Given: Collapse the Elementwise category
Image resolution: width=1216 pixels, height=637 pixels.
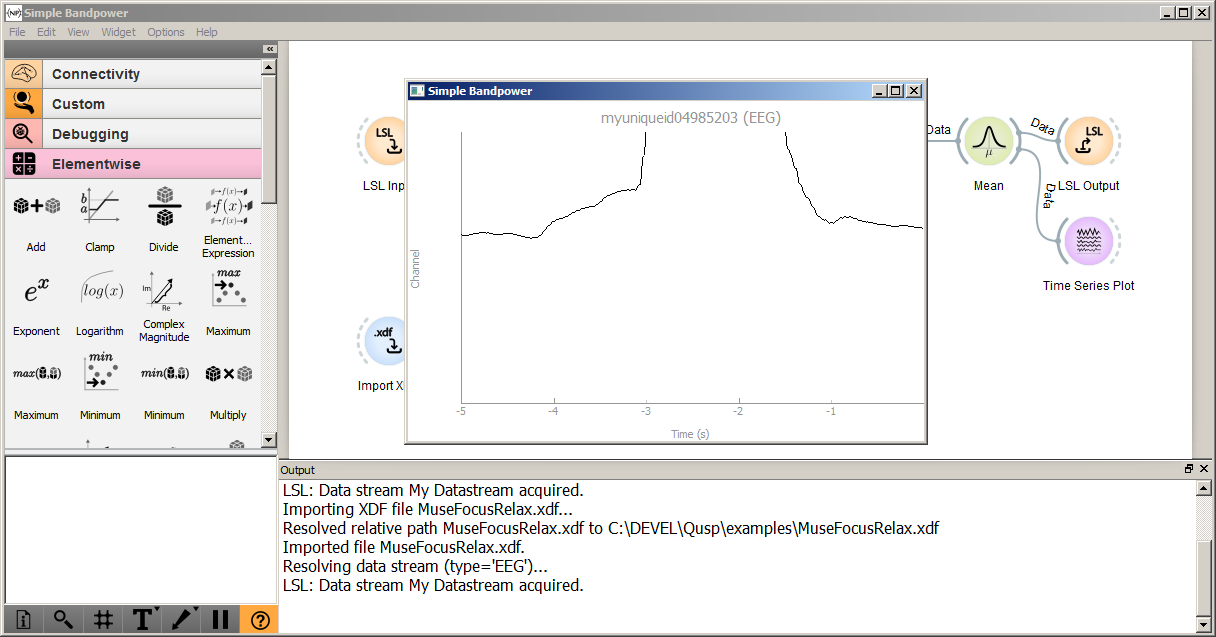Looking at the screenshot, I should 133,164.
